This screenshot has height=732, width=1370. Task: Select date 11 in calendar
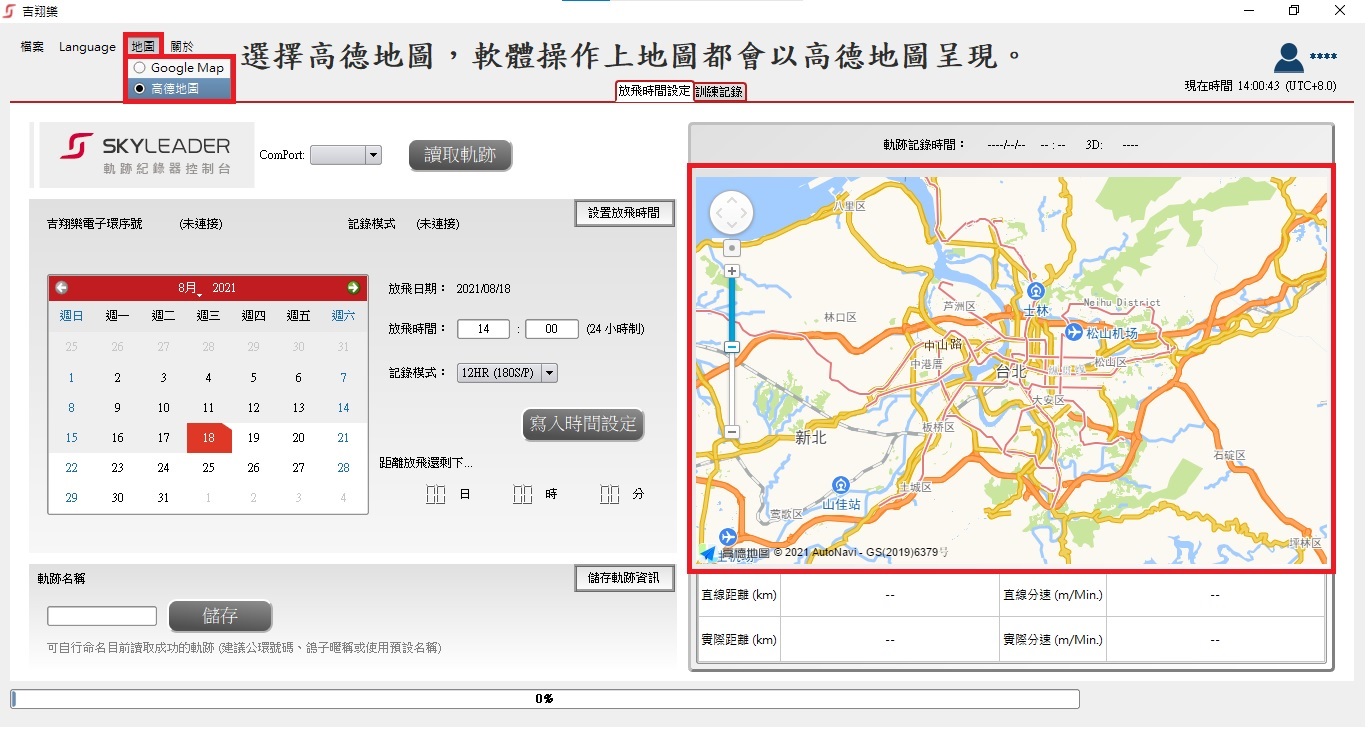pos(209,408)
